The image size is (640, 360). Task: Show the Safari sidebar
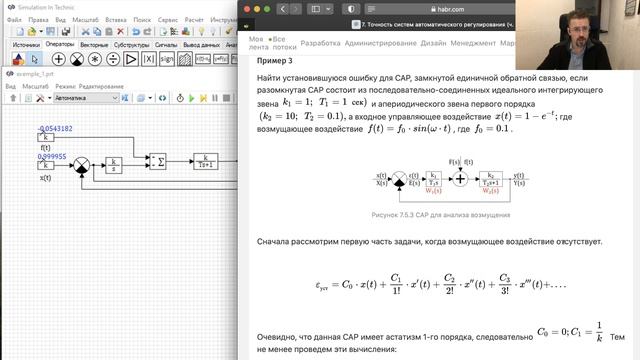coord(316,9)
